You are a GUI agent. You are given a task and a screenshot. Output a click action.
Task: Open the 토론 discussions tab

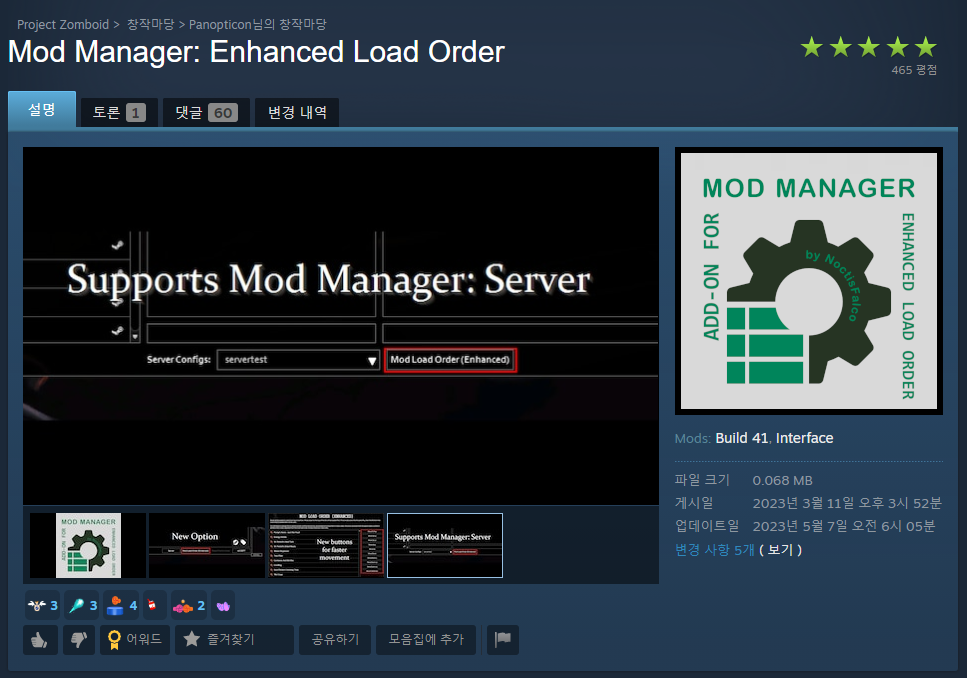point(119,113)
